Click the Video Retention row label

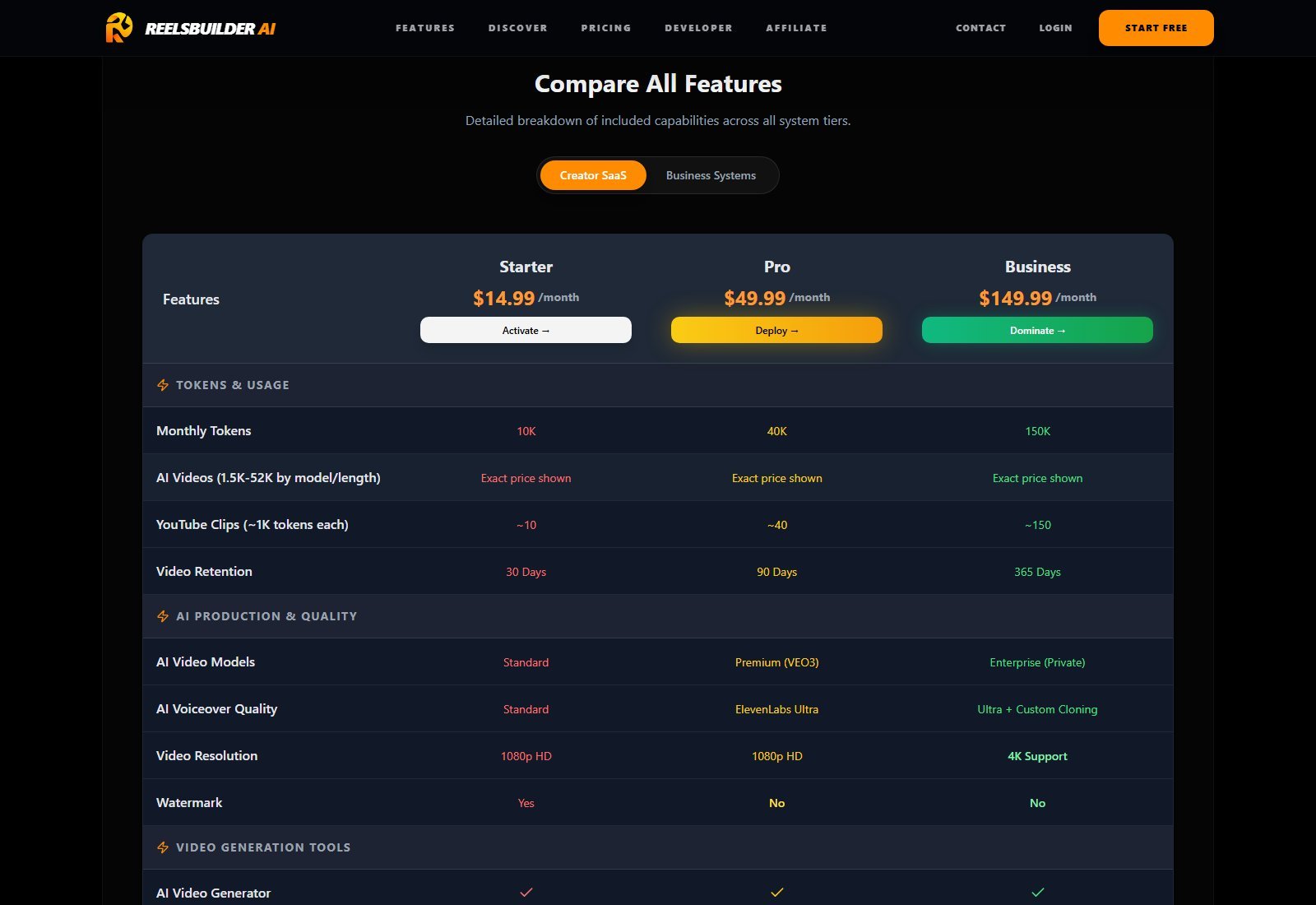pyautogui.click(x=205, y=571)
